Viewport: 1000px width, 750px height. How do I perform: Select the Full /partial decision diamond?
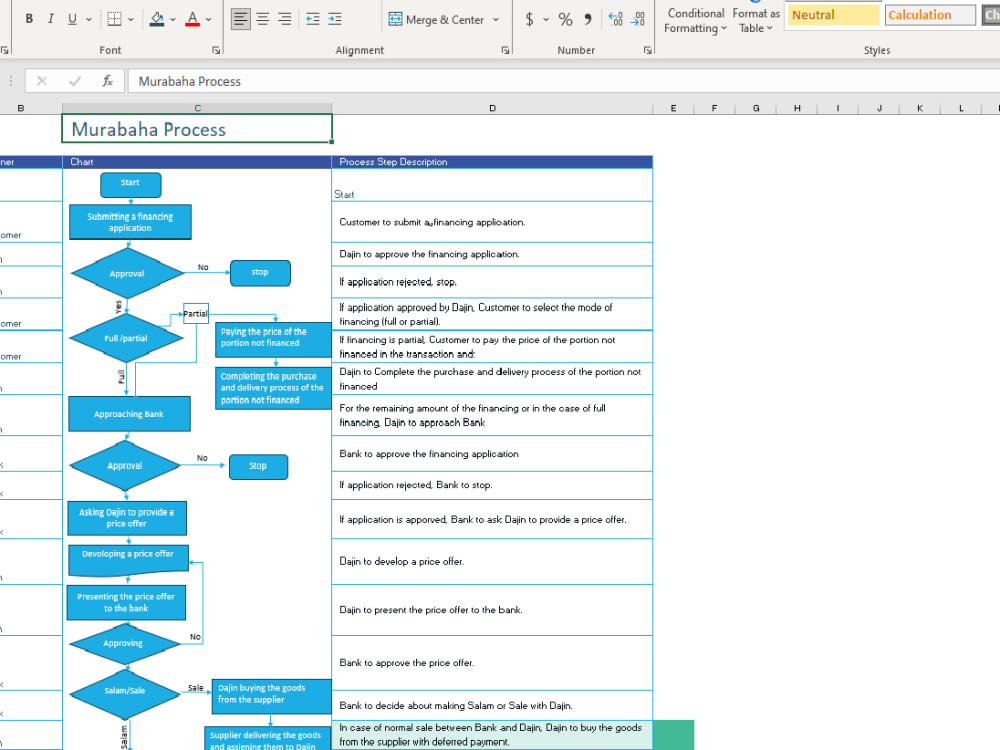tap(126, 338)
